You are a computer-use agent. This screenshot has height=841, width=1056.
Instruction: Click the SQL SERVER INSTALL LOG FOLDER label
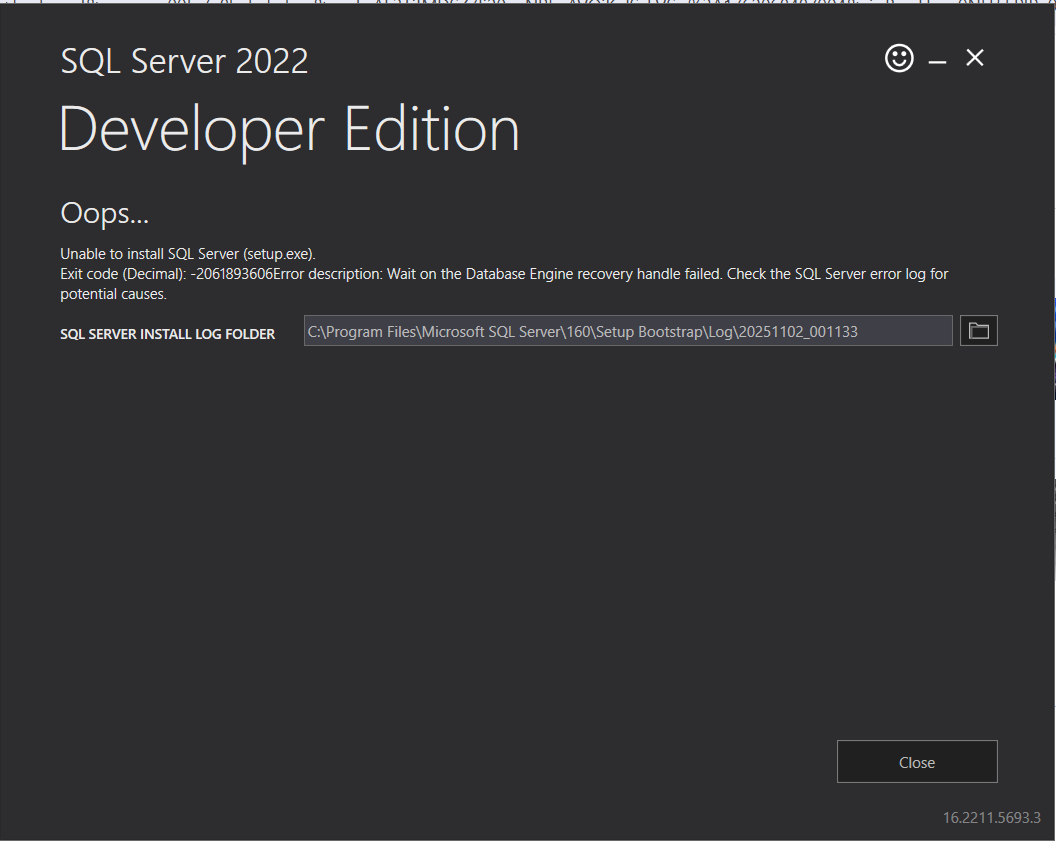[167, 334]
